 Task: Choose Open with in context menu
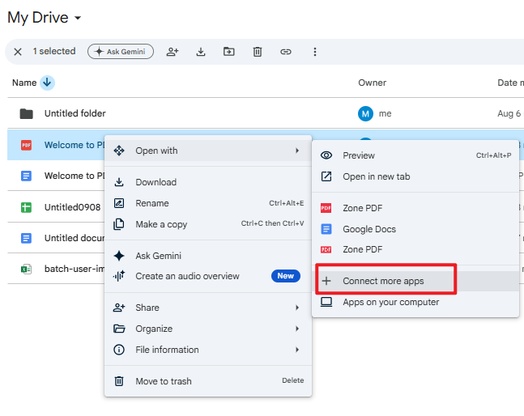click(x=208, y=151)
